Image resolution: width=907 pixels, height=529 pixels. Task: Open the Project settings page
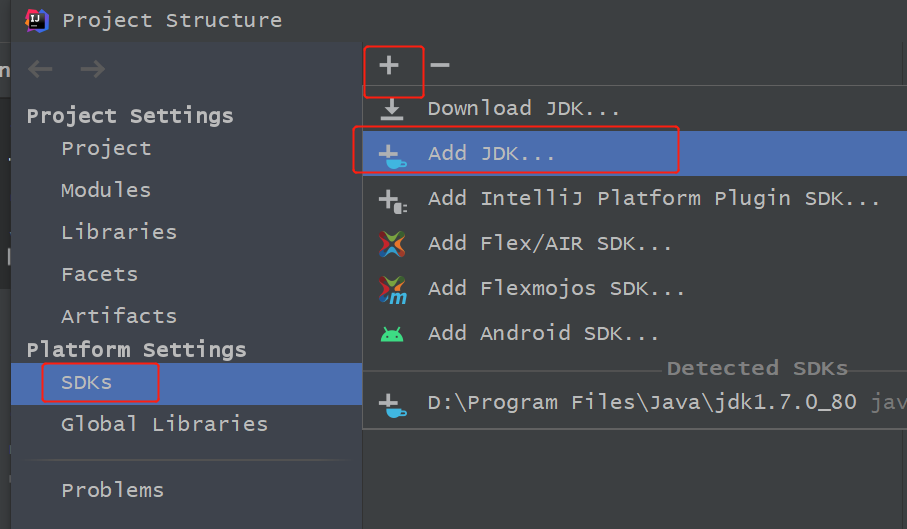(106, 149)
